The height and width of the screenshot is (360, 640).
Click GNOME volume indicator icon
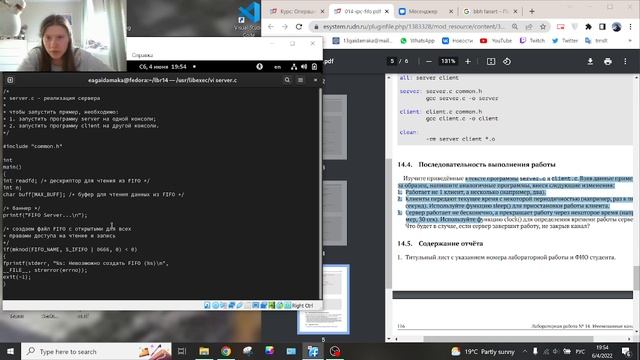click(x=304, y=67)
